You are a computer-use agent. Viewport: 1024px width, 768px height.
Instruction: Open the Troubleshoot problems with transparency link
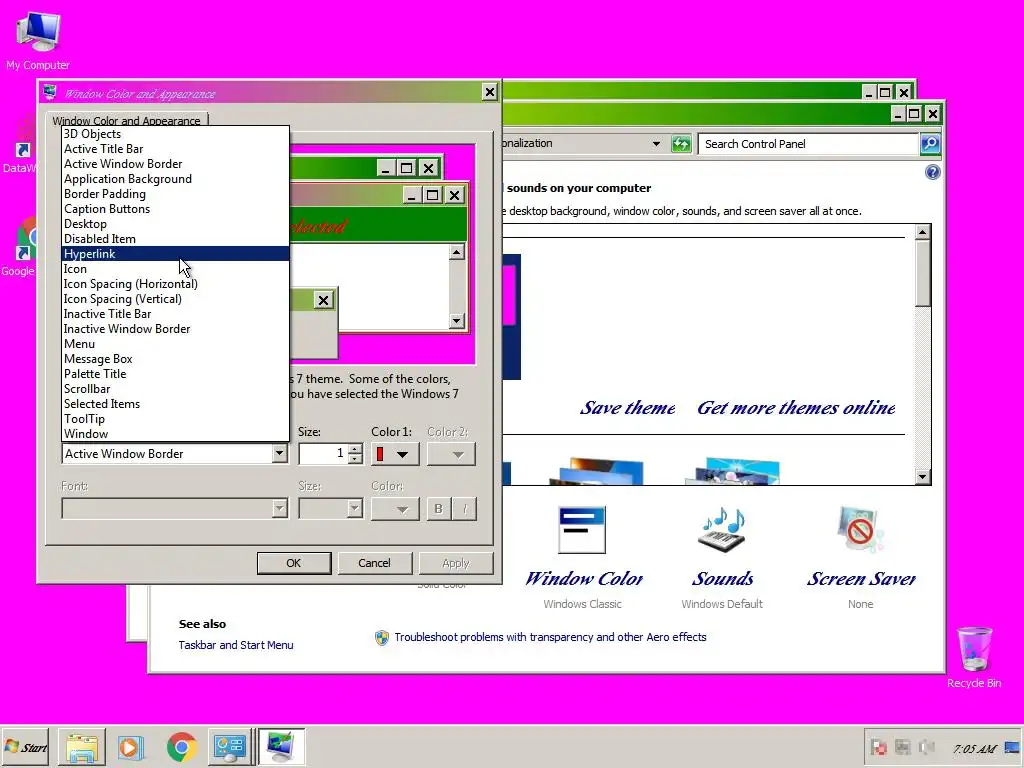550,637
